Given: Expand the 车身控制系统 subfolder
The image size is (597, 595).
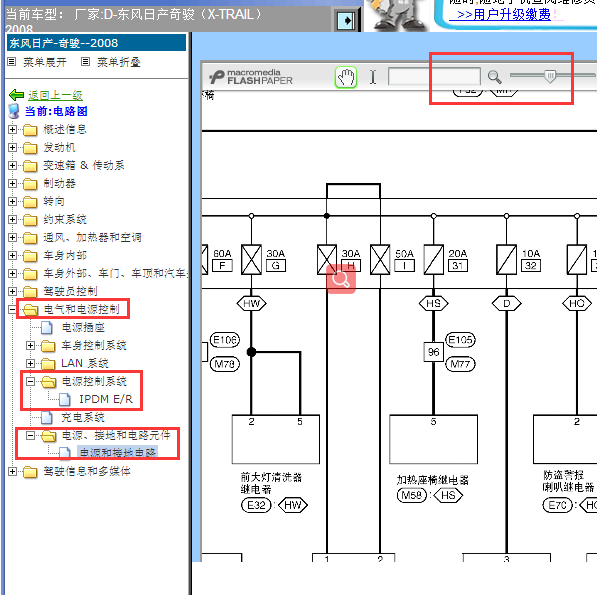Looking at the screenshot, I should pos(30,345).
